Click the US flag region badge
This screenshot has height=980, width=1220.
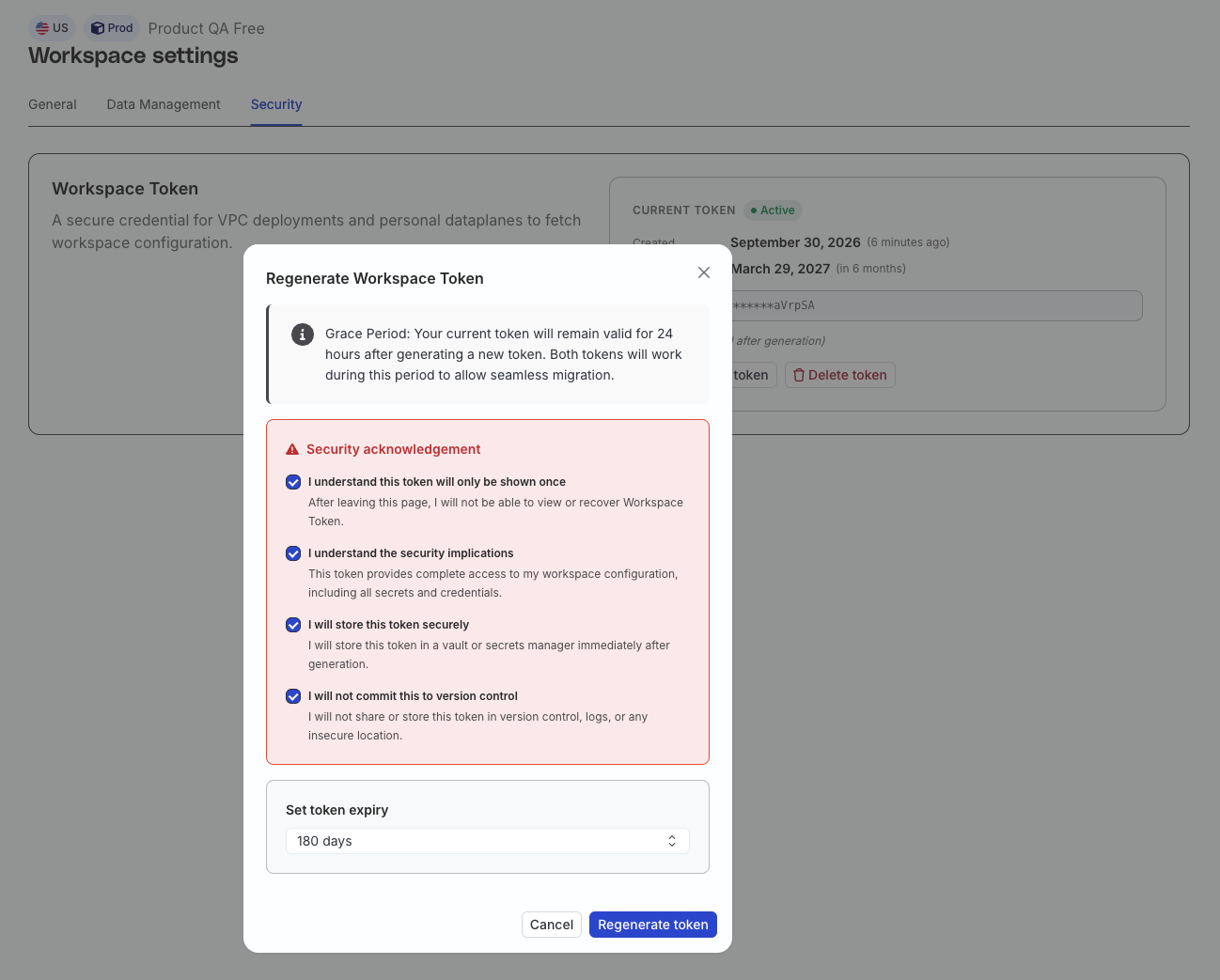pos(53,28)
